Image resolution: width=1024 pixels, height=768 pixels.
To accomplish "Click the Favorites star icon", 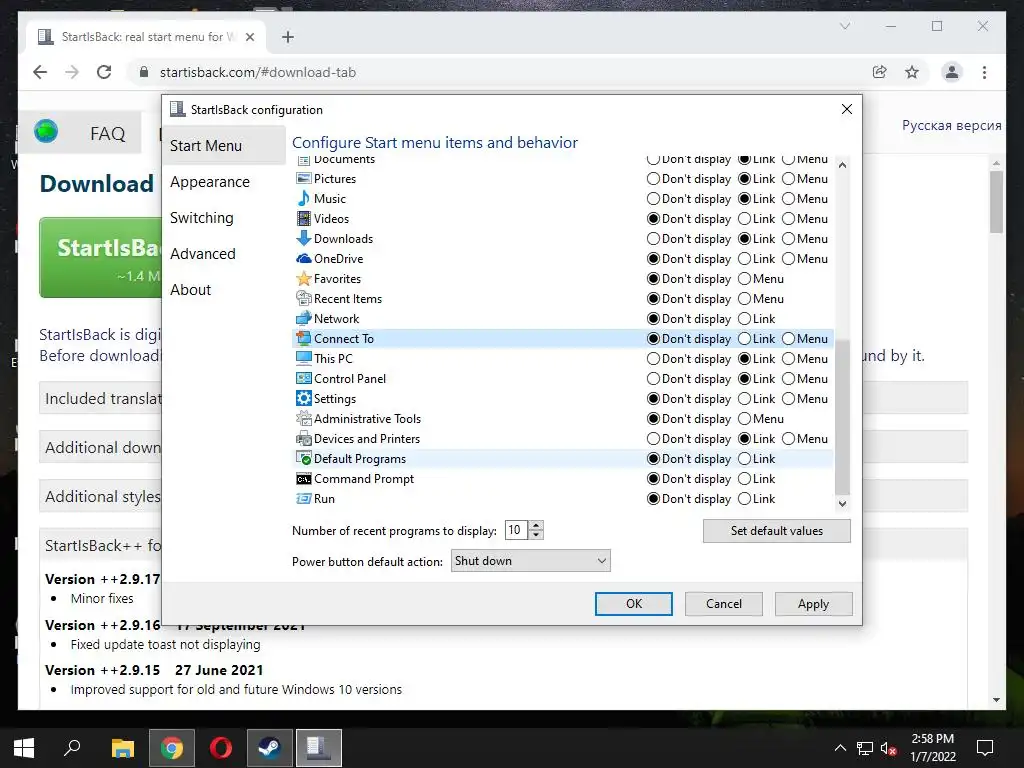I will point(304,279).
